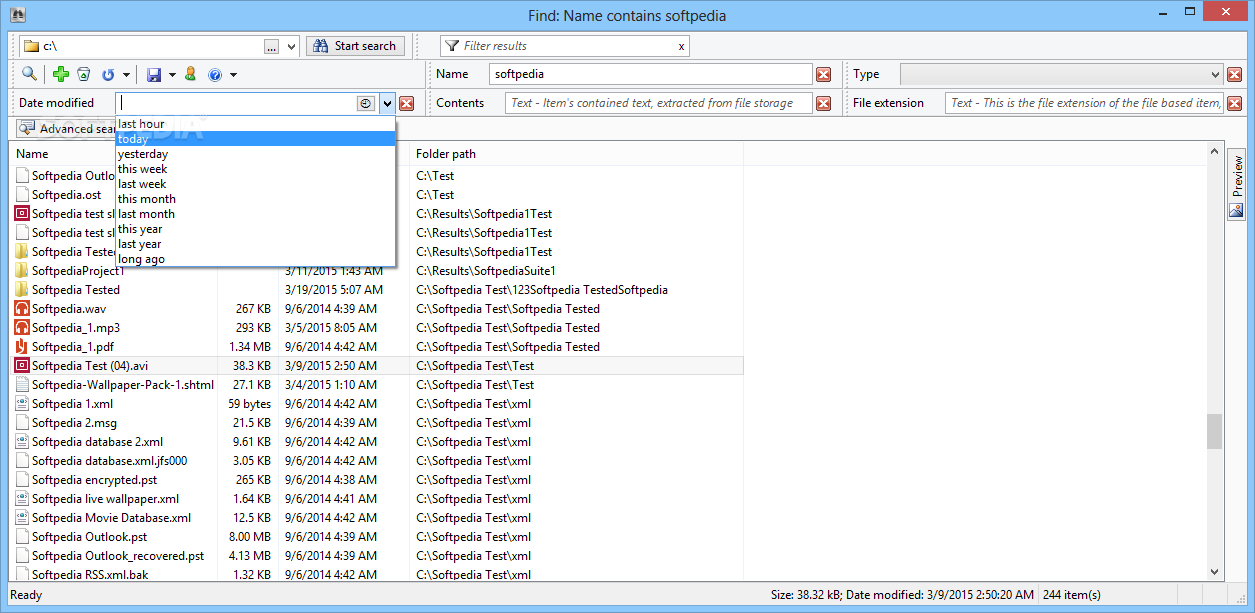Click the Contents text input field
1255x613 pixels.
[659, 103]
